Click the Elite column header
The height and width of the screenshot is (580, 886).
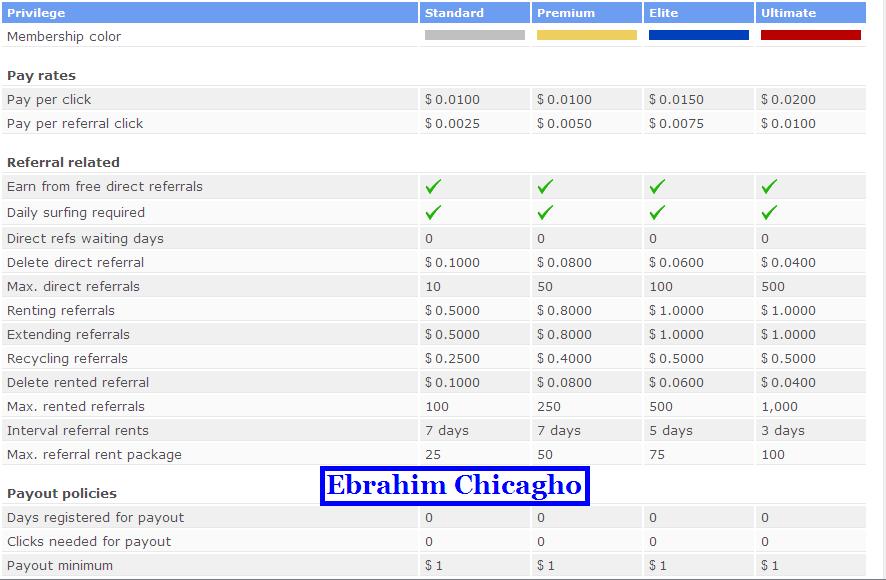[x=698, y=12]
